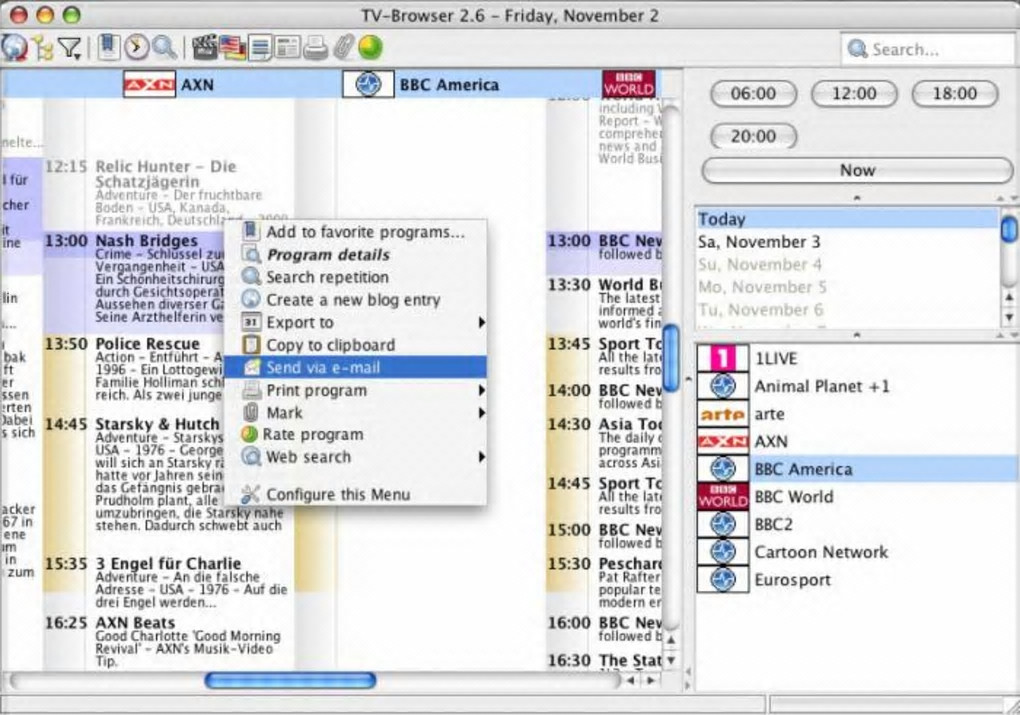
Task: Click the magnifier search toolbar icon
Action: point(164,47)
